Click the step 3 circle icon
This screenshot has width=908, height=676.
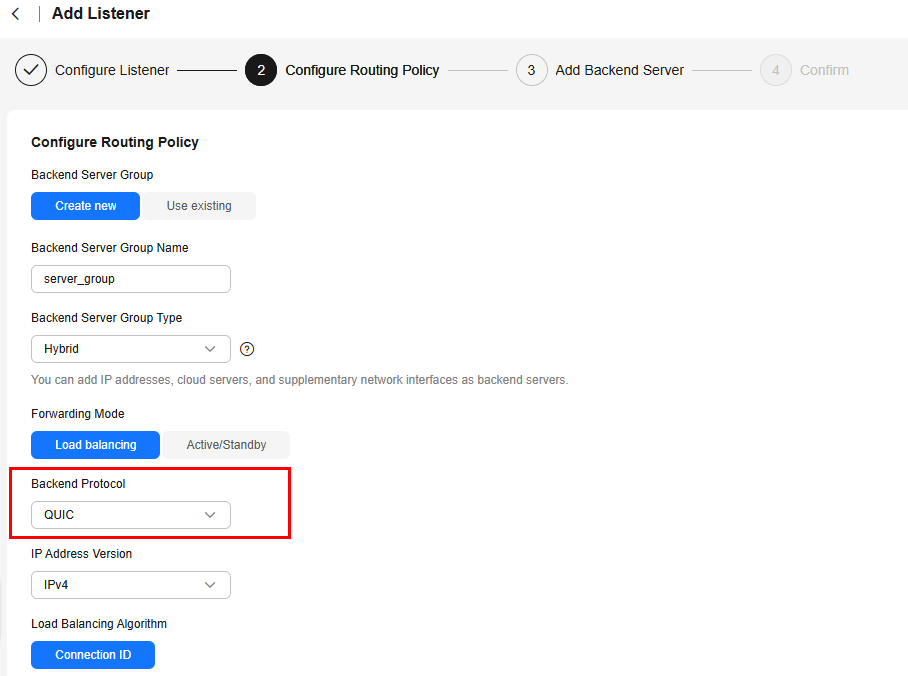tap(531, 70)
